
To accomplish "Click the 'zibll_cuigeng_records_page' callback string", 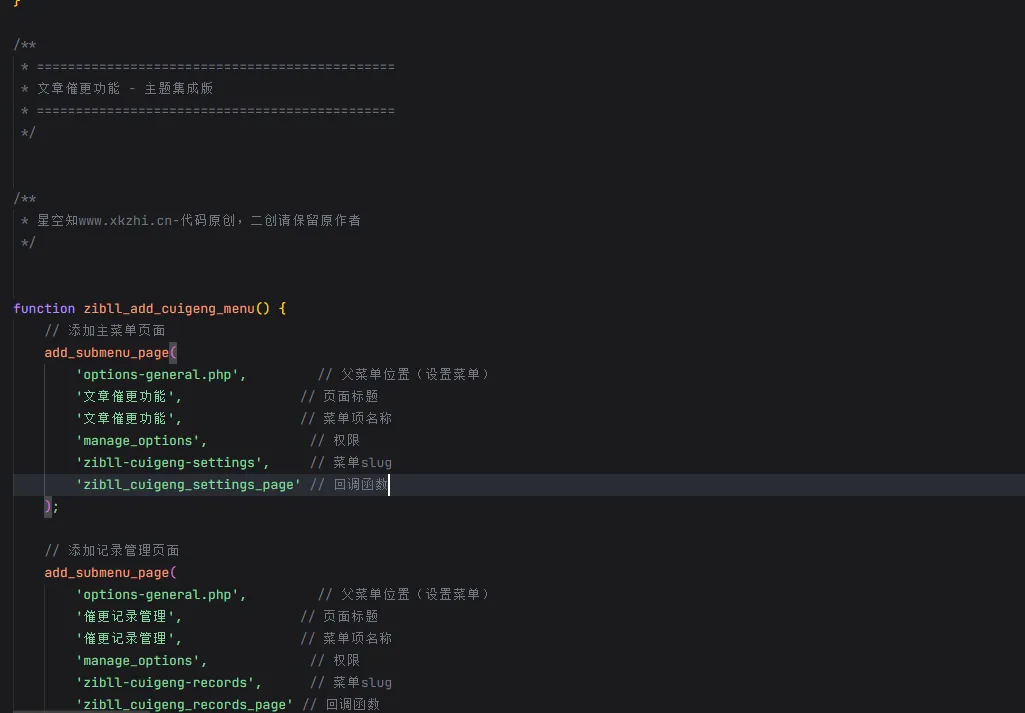I will pos(184,704).
